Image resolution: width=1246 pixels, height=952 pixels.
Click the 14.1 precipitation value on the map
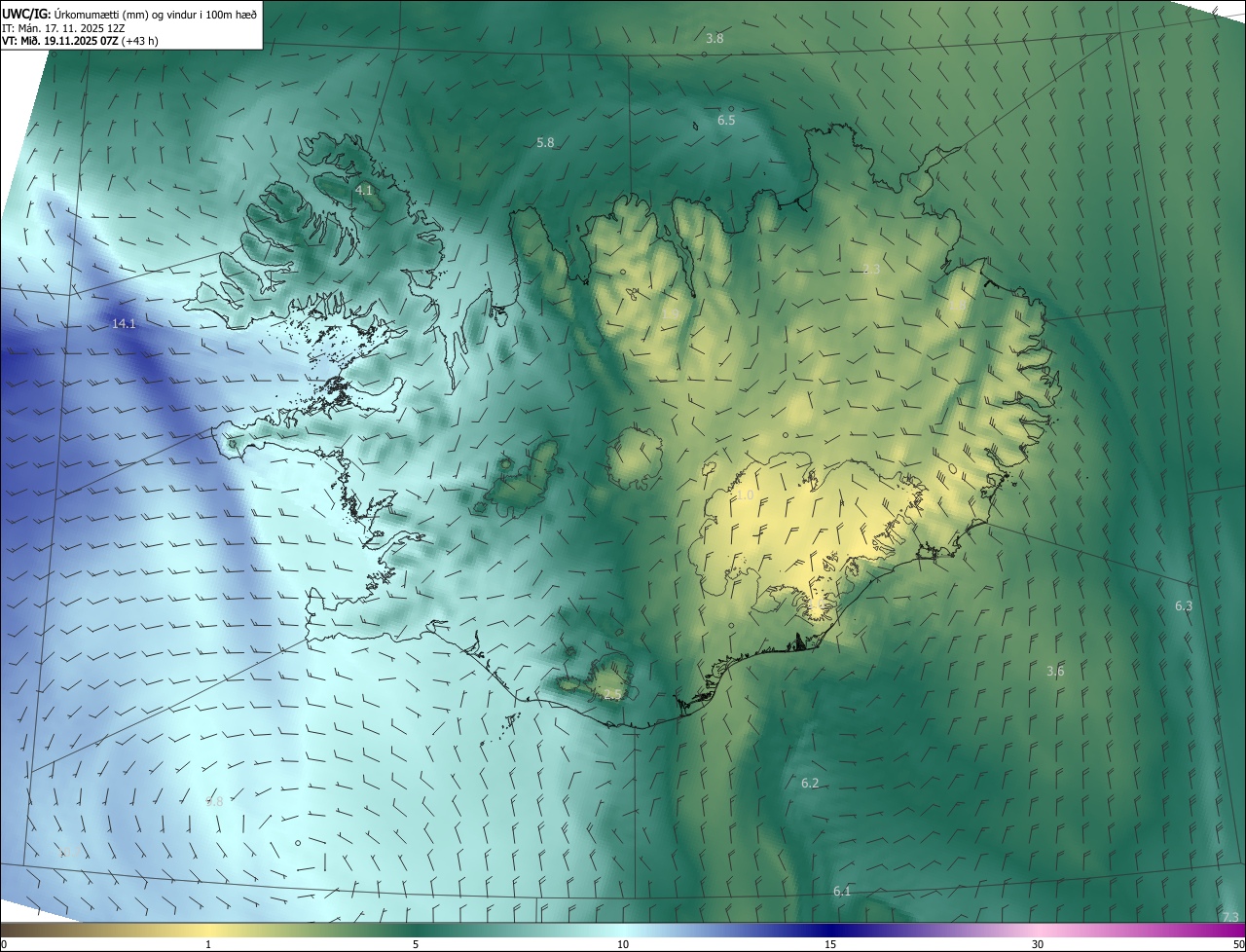point(125,323)
